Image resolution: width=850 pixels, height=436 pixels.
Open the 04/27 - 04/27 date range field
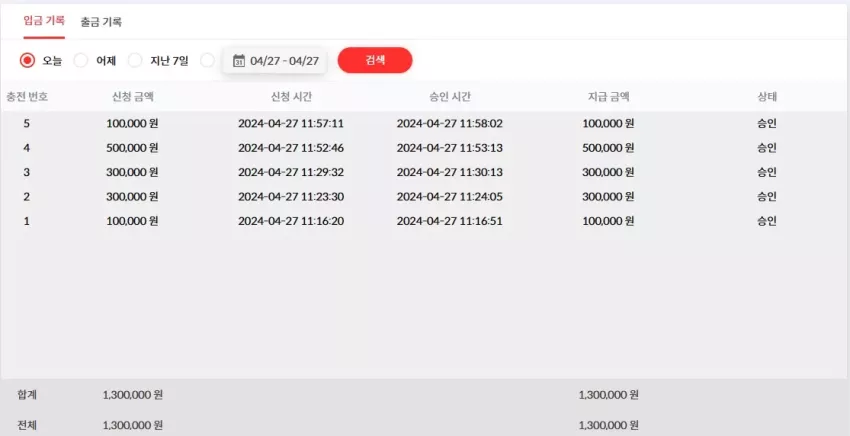click(274, 61)
